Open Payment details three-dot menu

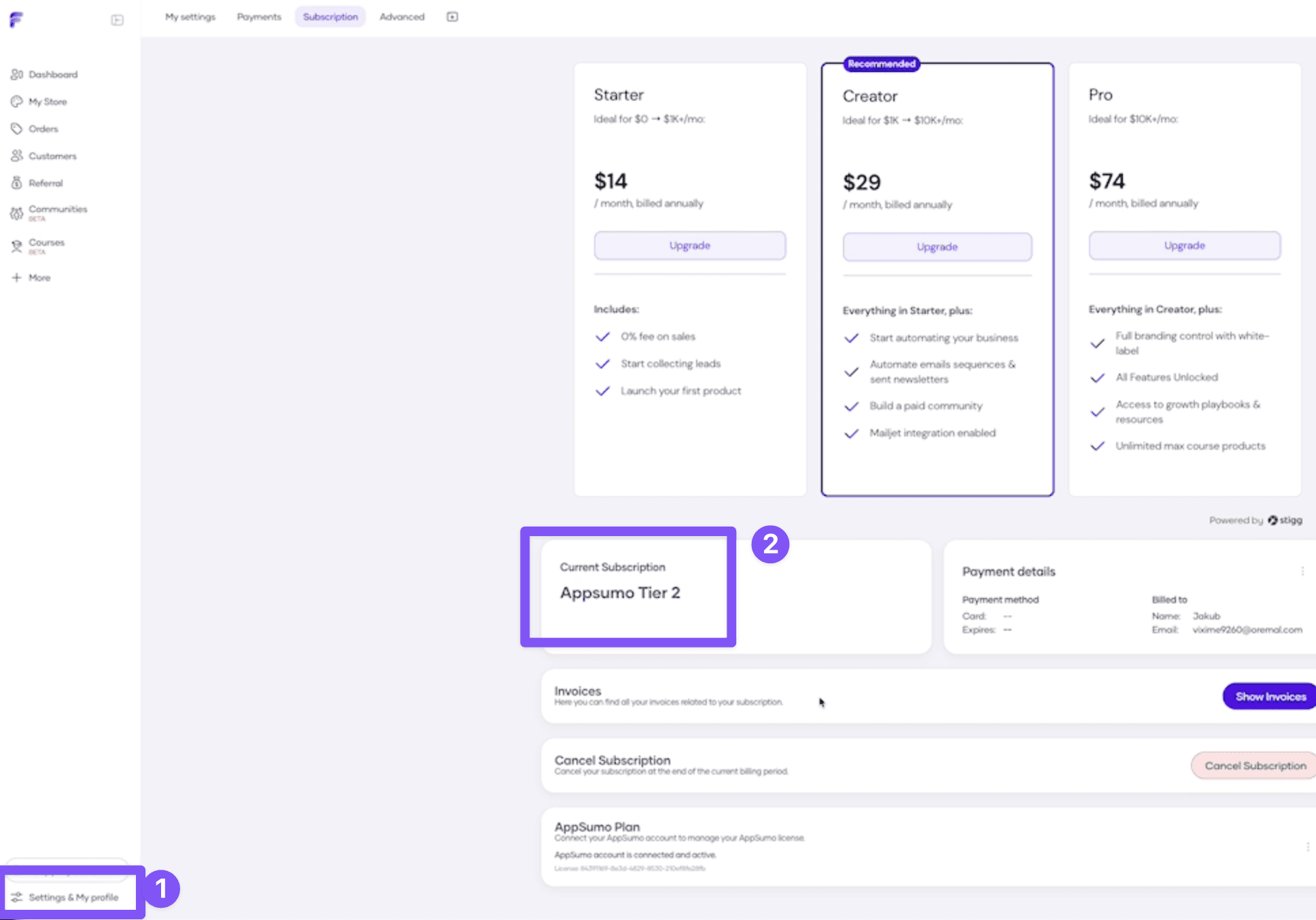1302,571
